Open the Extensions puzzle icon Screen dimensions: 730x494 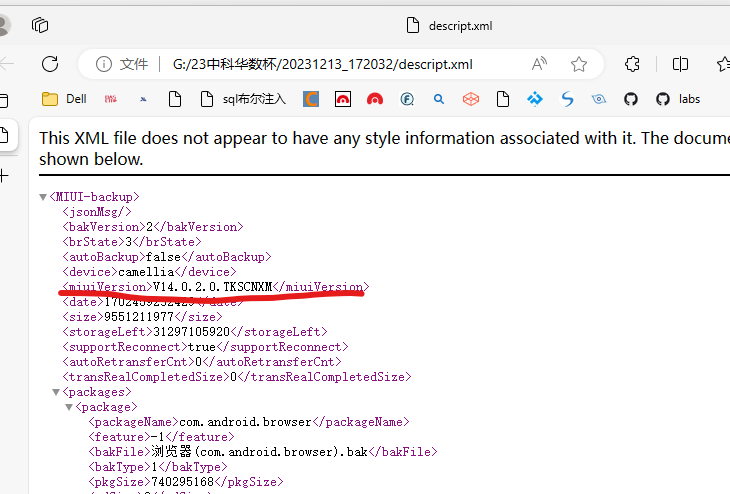pyautogui.click(x=632, y=64)
